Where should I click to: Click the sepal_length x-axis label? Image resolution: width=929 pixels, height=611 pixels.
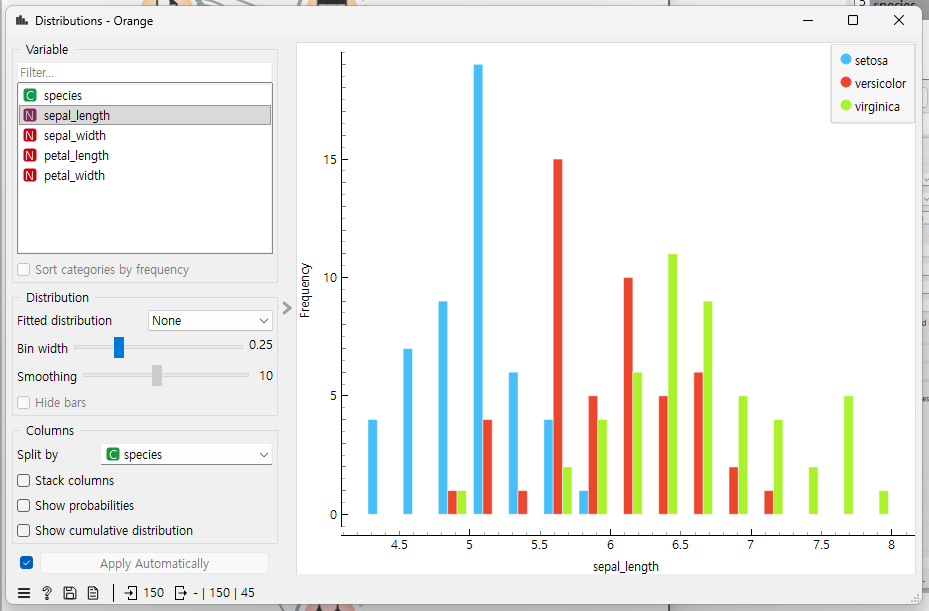point(626,567)
